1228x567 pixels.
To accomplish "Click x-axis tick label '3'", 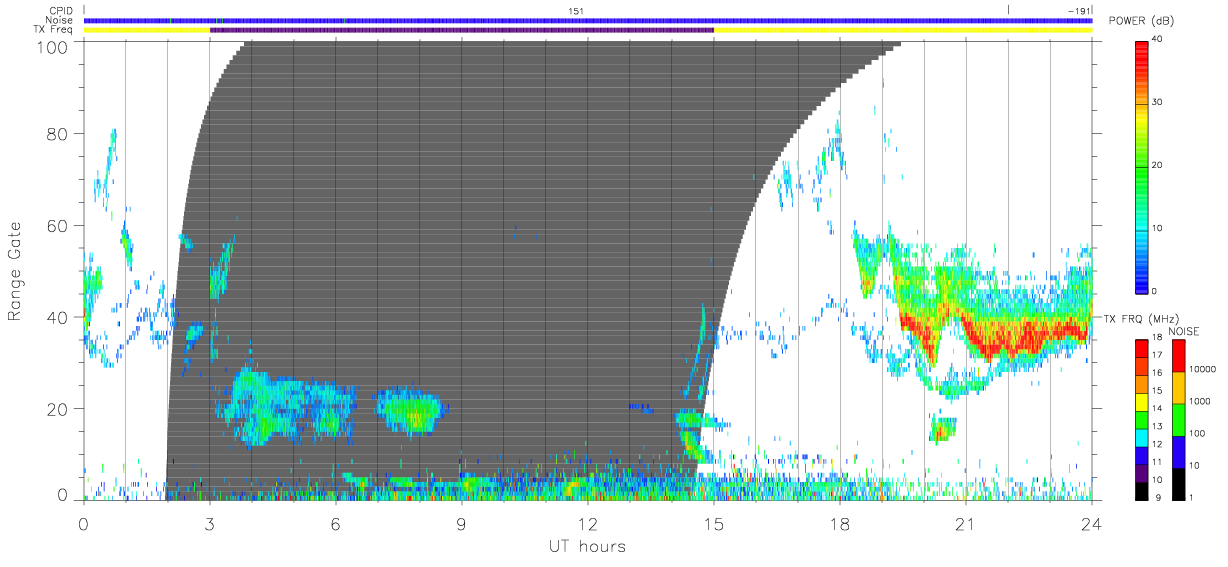I will [210, 523].
